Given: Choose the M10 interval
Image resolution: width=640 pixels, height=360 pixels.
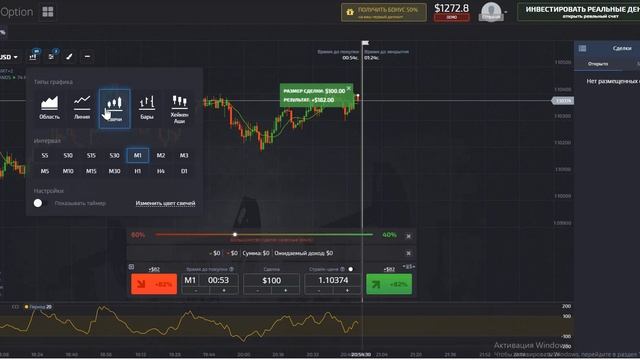Looking at the screenshot, I should pos(68,171).
